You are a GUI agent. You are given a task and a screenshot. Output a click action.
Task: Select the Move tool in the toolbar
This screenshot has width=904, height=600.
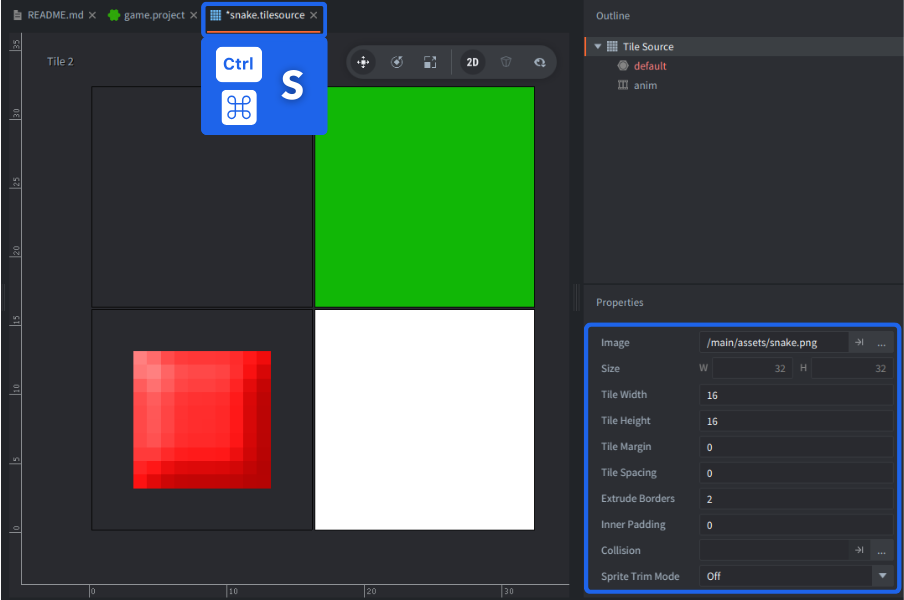point(363,61)
